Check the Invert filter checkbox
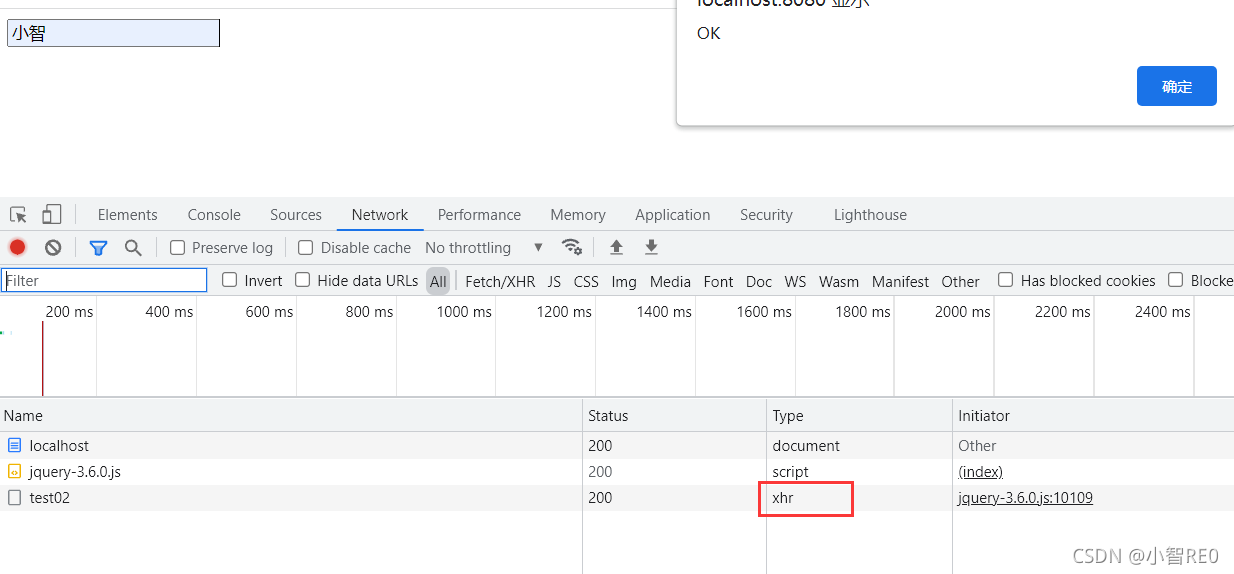This screenshot has height=574, width=1234. (230, 280)
